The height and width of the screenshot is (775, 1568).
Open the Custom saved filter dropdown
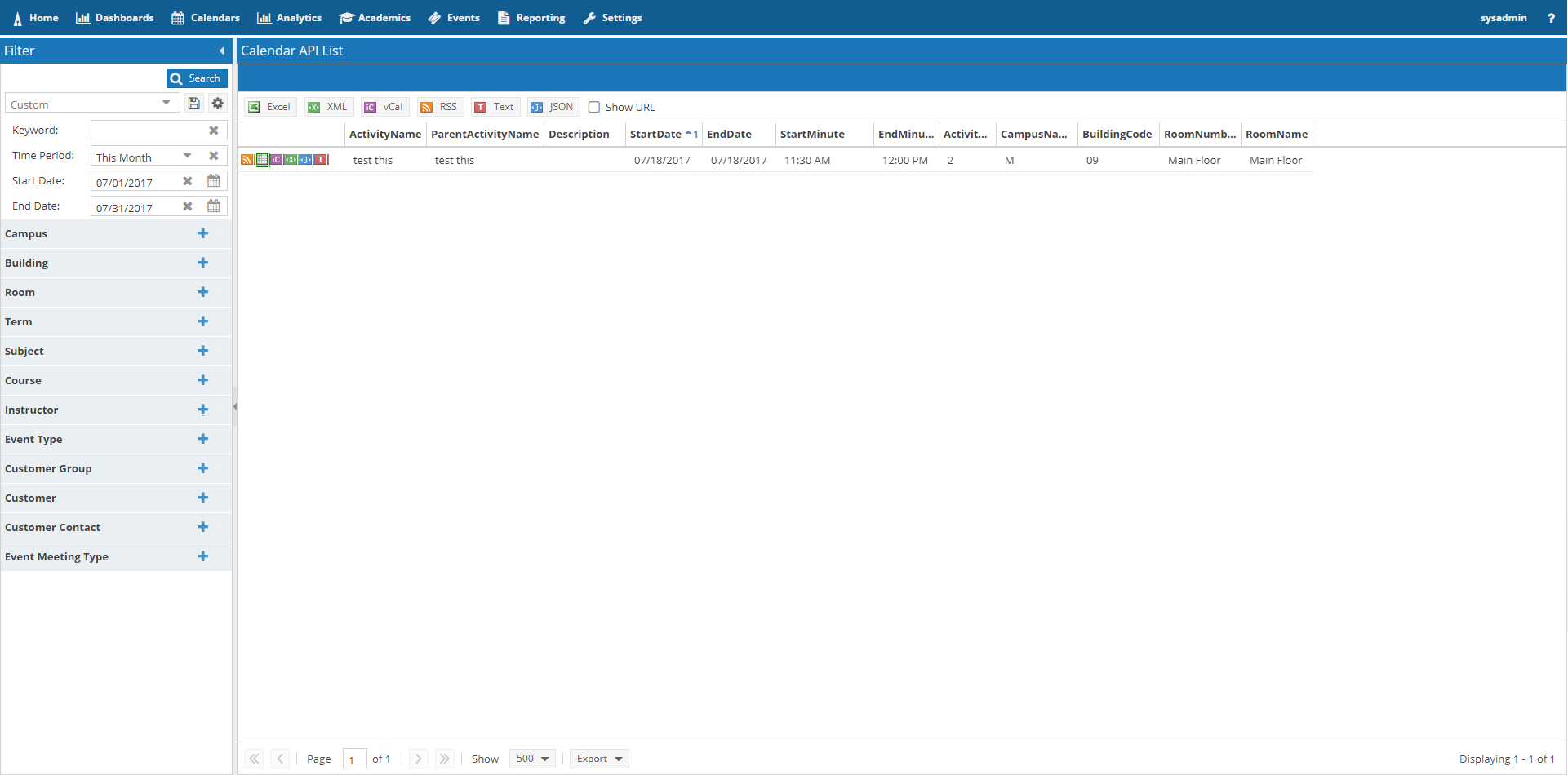click(x=167, y=103)
